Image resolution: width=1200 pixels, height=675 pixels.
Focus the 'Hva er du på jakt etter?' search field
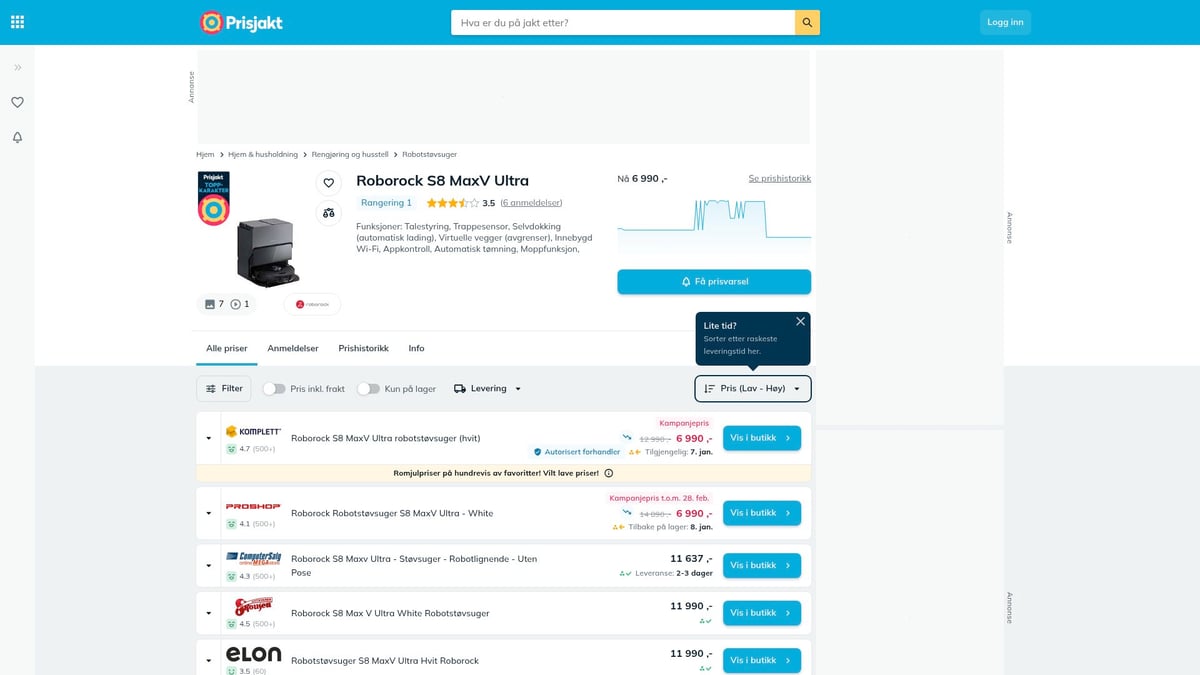click(x=623, y=22)
